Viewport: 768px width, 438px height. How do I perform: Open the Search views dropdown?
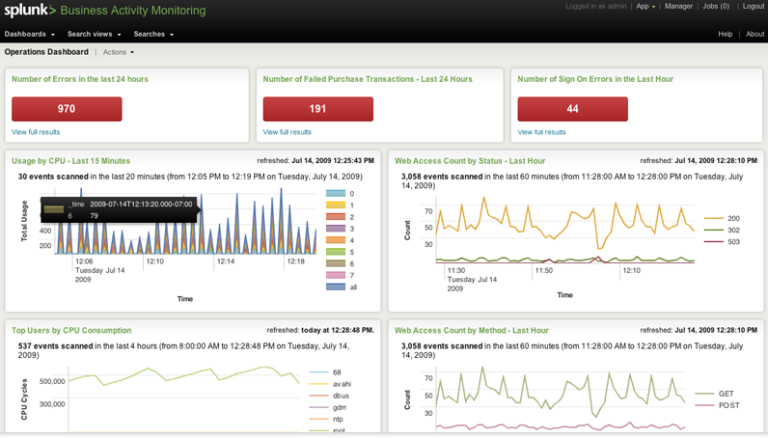(94, 34)
